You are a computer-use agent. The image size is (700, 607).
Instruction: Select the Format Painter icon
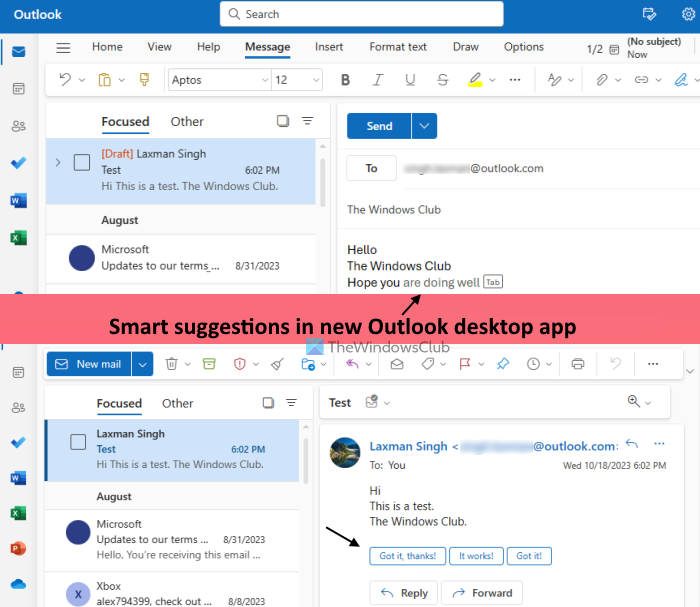[x=144, y=80]
